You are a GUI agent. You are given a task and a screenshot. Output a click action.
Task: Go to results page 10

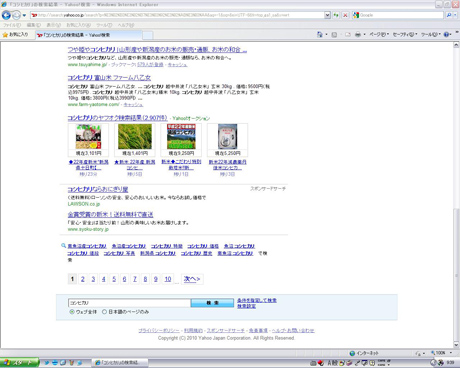(168, 279)
